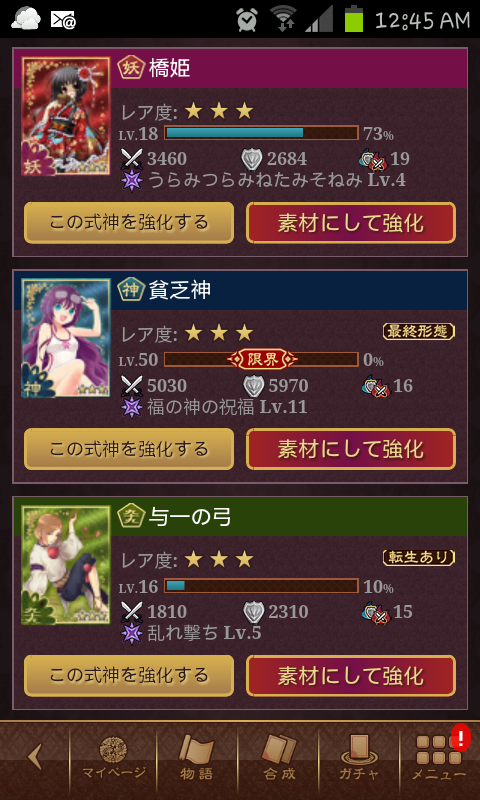
Task: Click 与一の弓's この式神を強化する button
Action: (x=129, y=676)
